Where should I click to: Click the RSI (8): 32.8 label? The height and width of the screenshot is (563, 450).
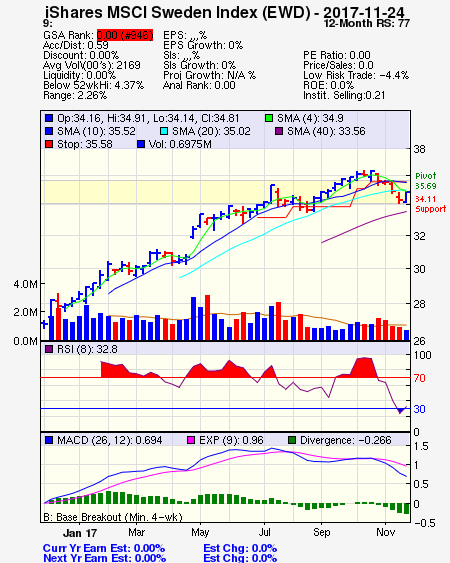87,349
